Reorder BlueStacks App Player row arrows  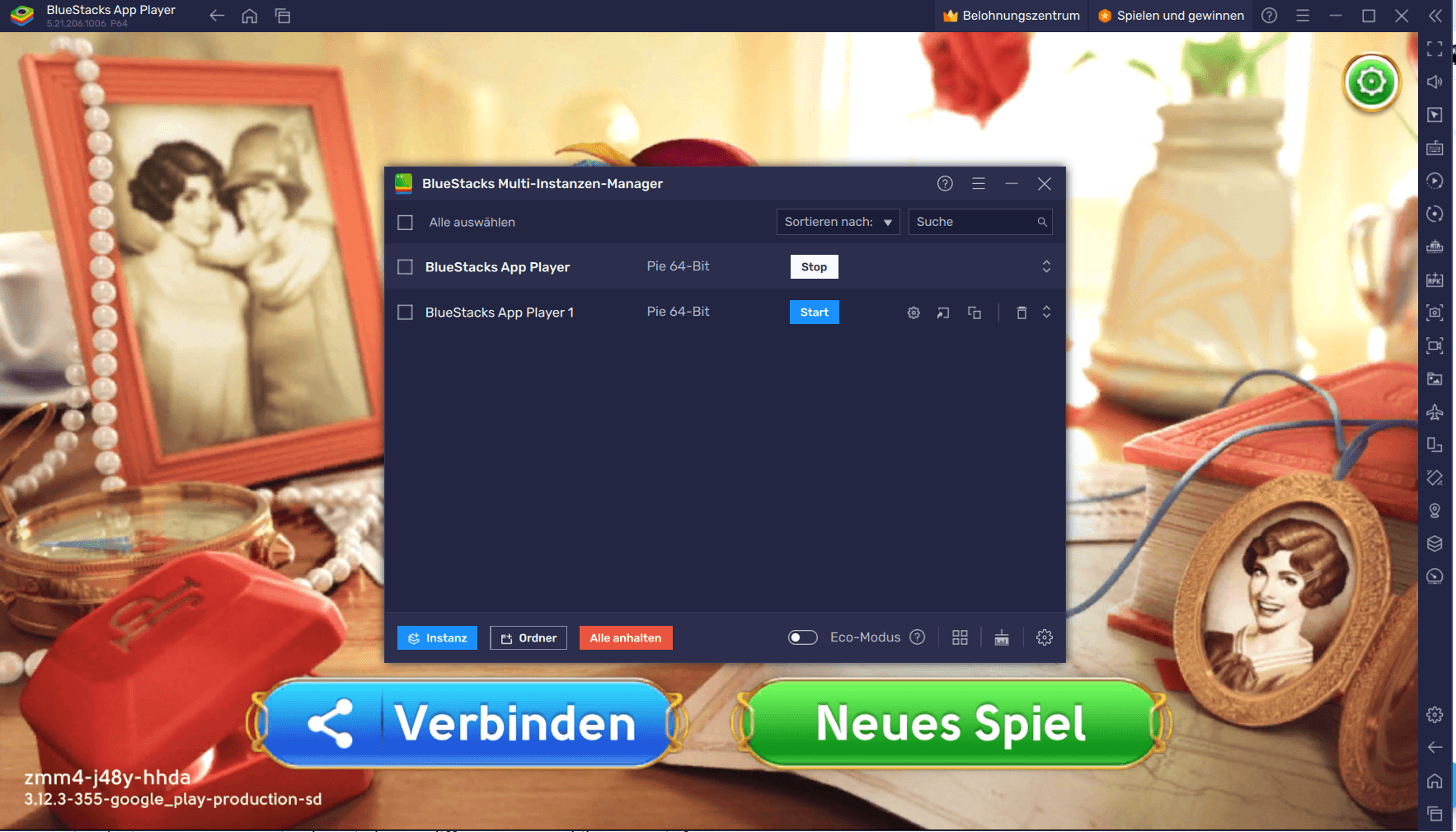pos(1046,266)
